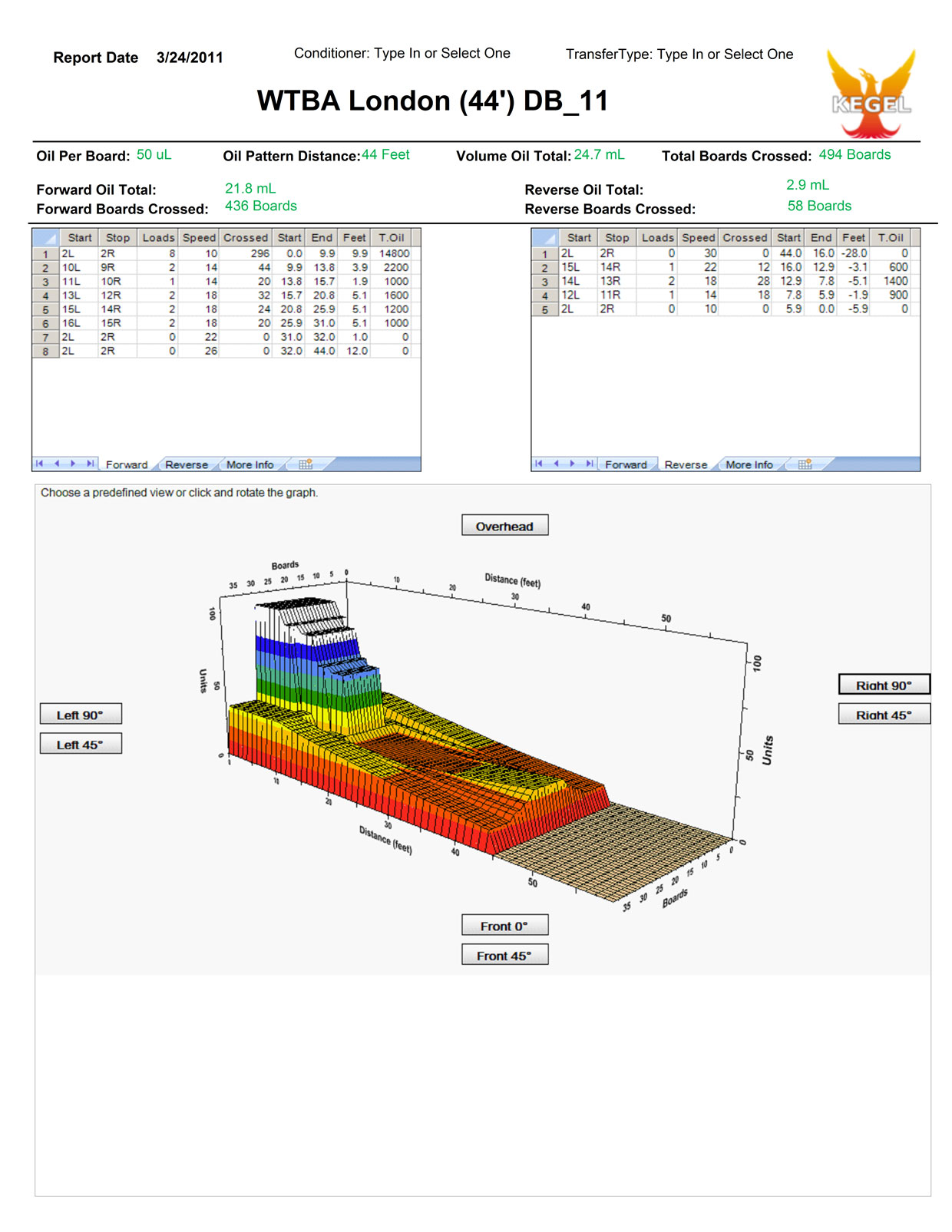952x1232 pixels.
Task: Go to previous sheet in left spreadsheet
Action: (56, 464)
